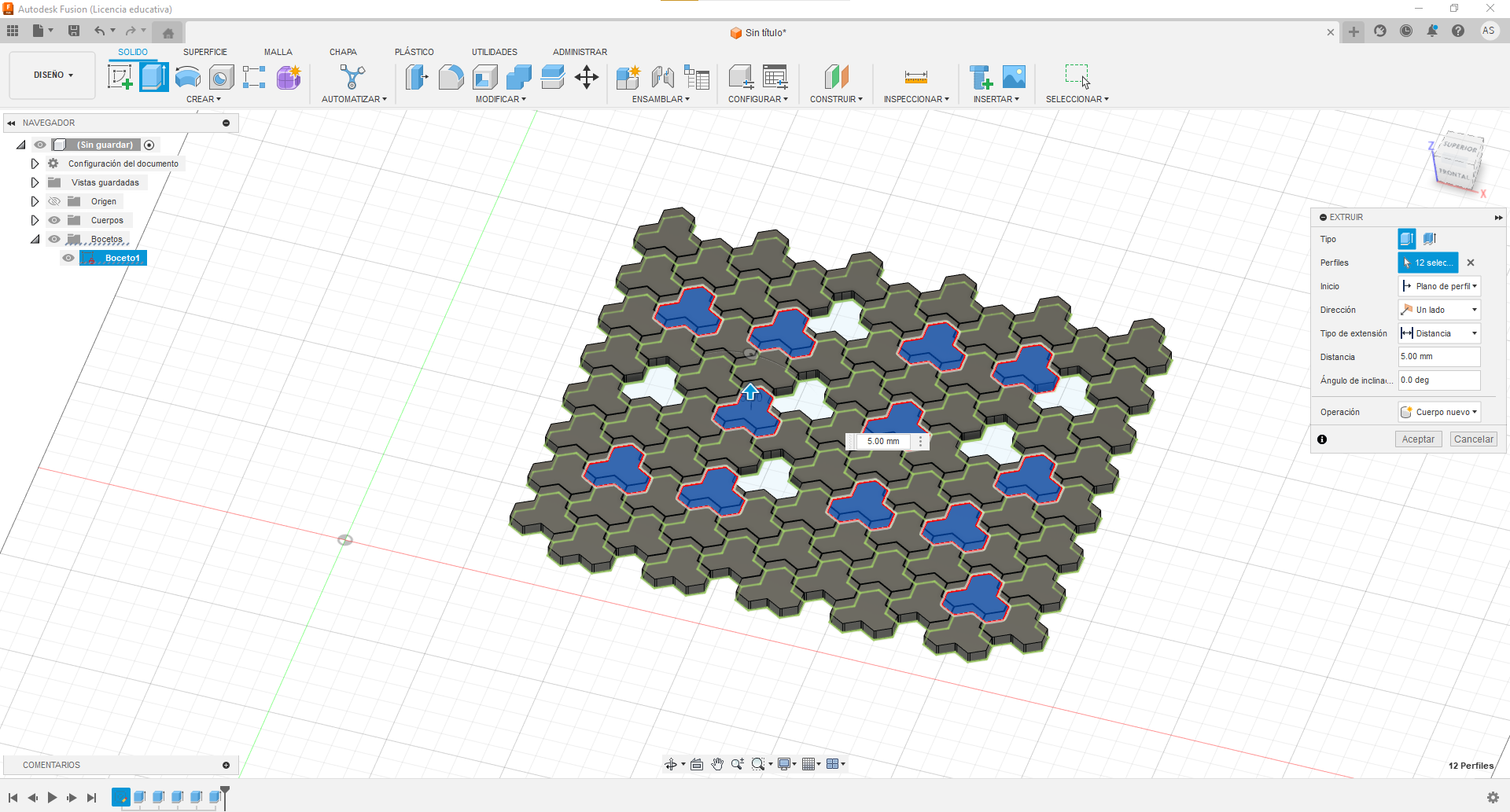Image resolution: width=1510 pixels, height=812 pixels.
Task: Hide the Cuerpos folder
Action: [54, 220]
